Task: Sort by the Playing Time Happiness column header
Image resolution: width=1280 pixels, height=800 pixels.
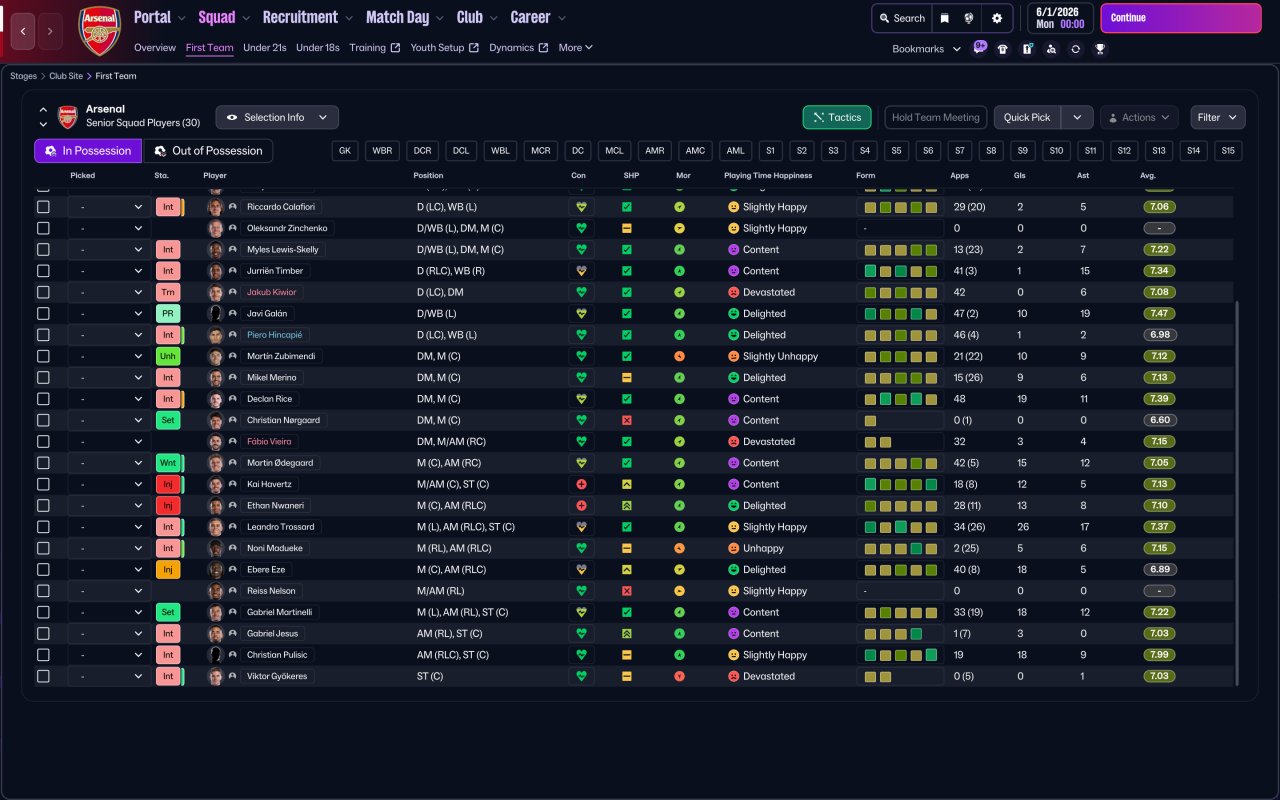Action: pyautogui.click(x=768, y=176)
